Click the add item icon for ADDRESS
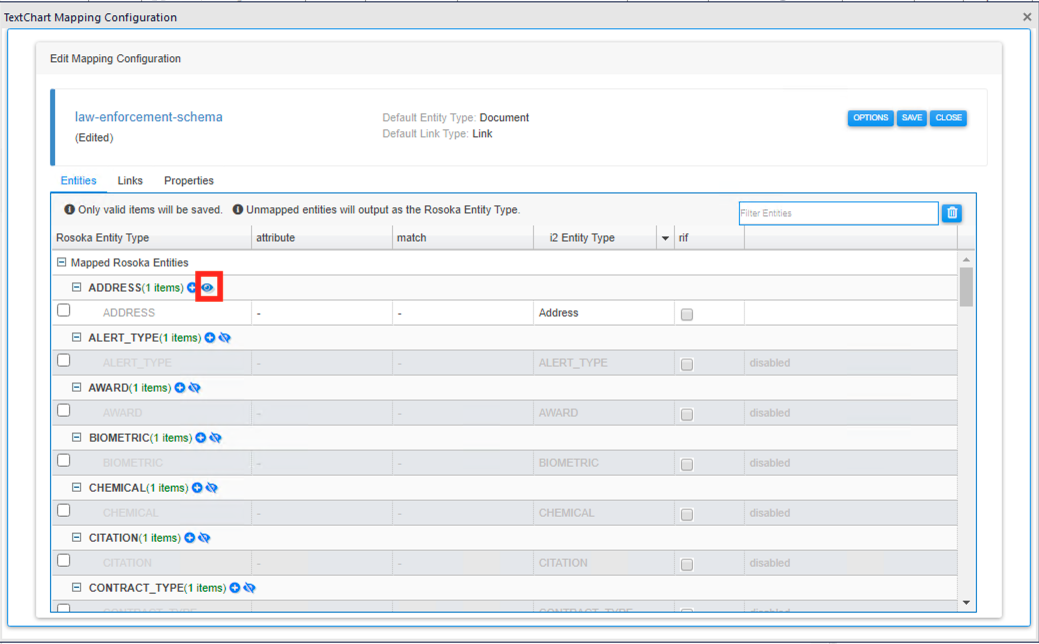Image resolution: width=1039 pixels, height=644 pixels. (x=192, y=287)
